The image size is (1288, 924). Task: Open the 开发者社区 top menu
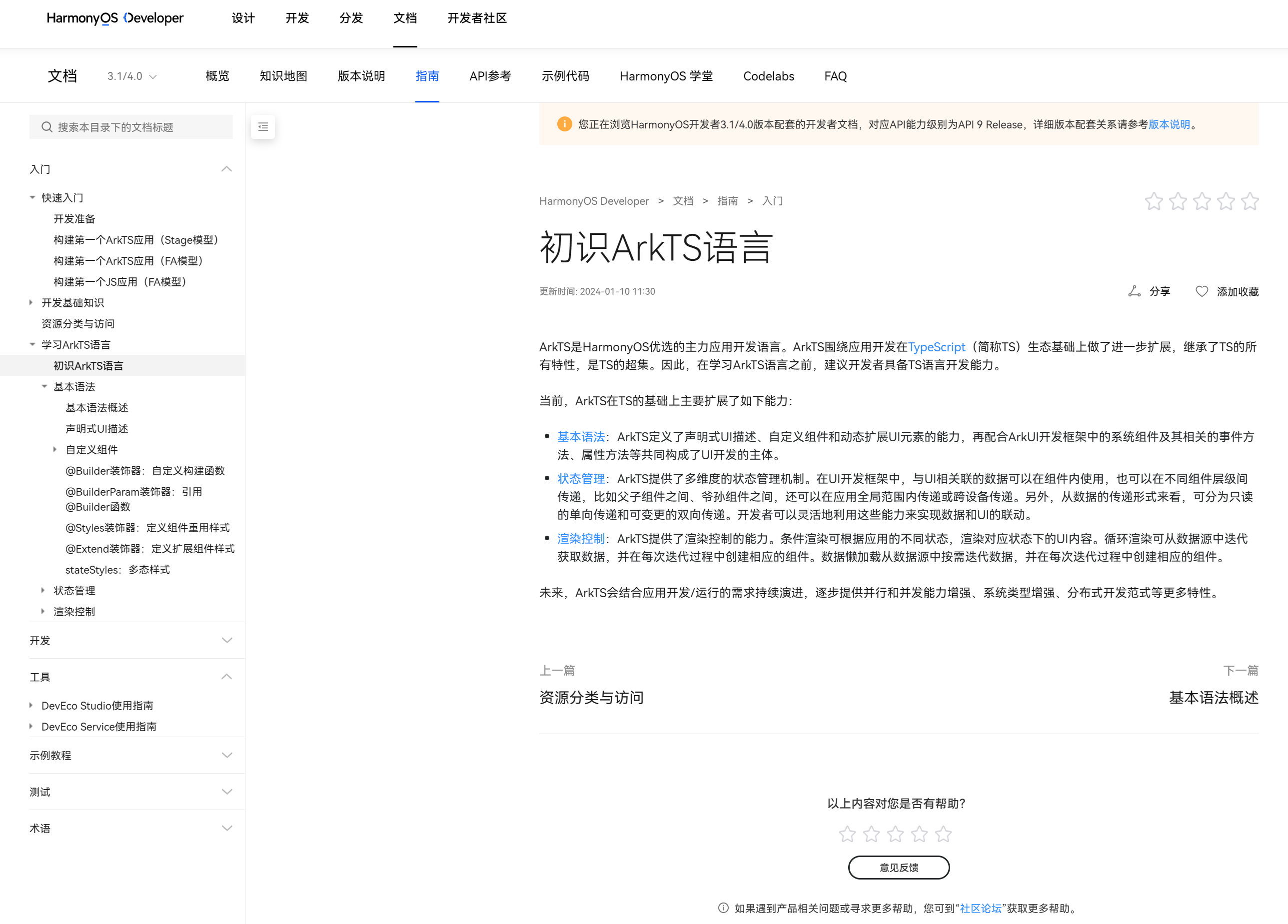pos(476,18)
